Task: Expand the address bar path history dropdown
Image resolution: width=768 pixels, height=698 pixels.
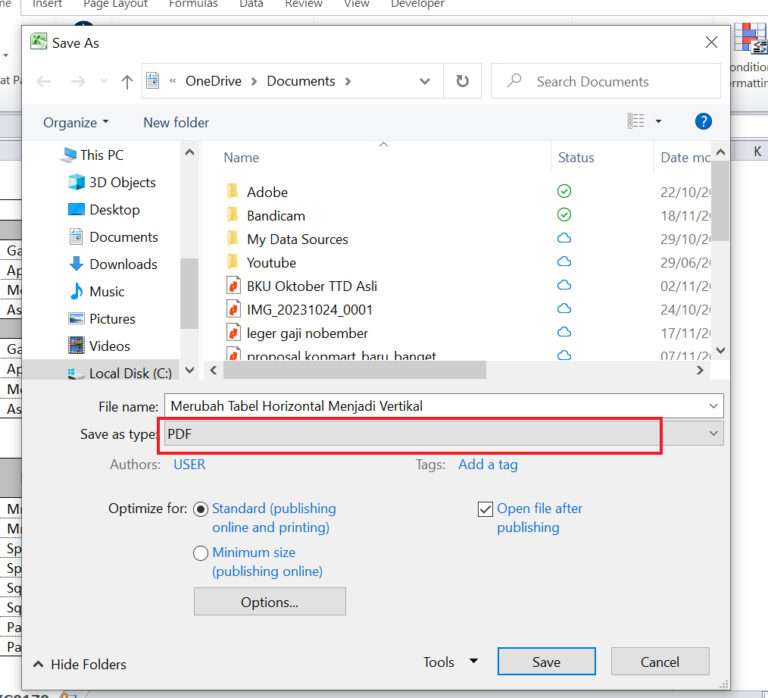Action: click(425, 81)
